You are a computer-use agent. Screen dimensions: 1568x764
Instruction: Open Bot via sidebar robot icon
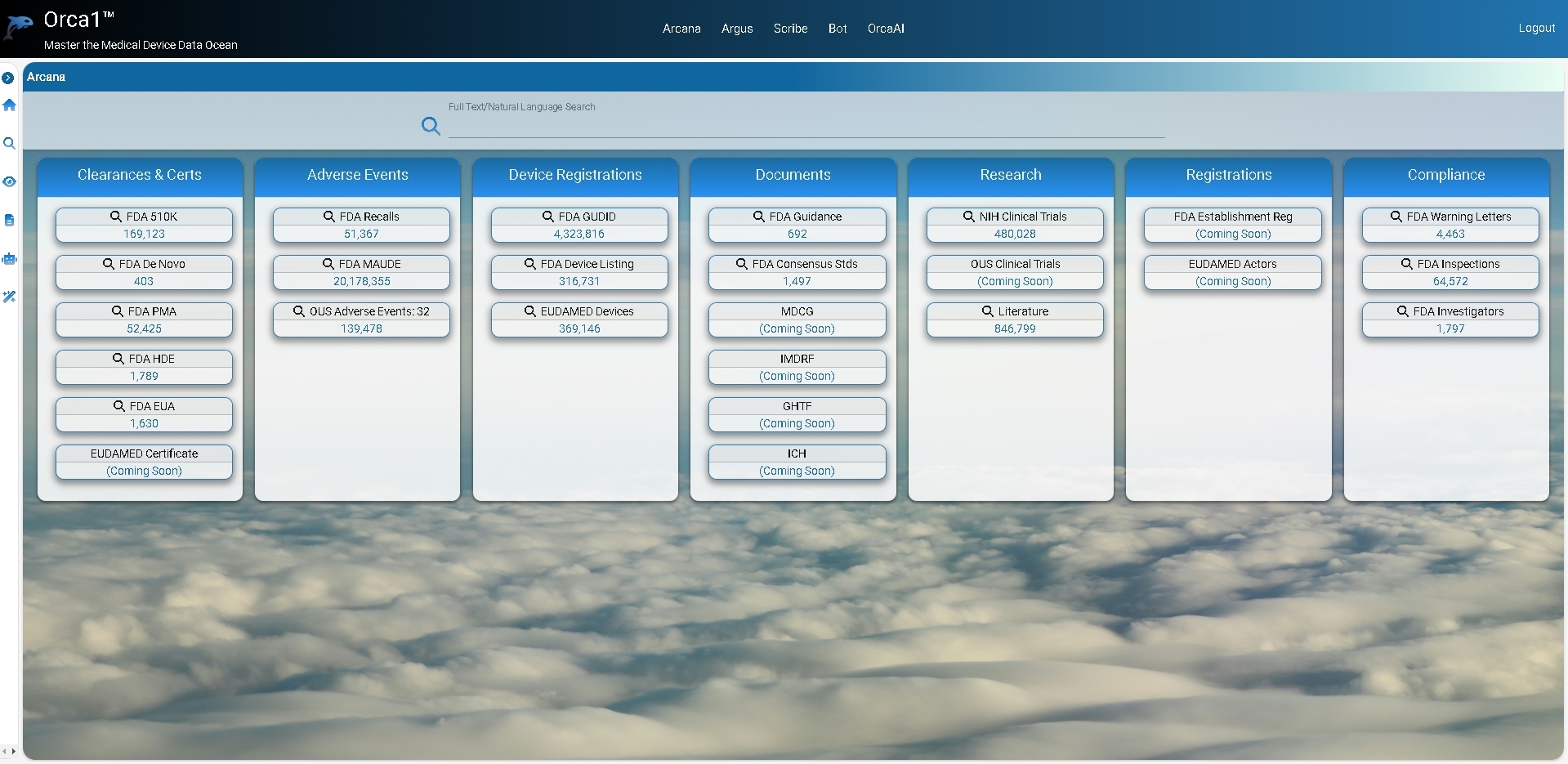[x=9, y=258]
